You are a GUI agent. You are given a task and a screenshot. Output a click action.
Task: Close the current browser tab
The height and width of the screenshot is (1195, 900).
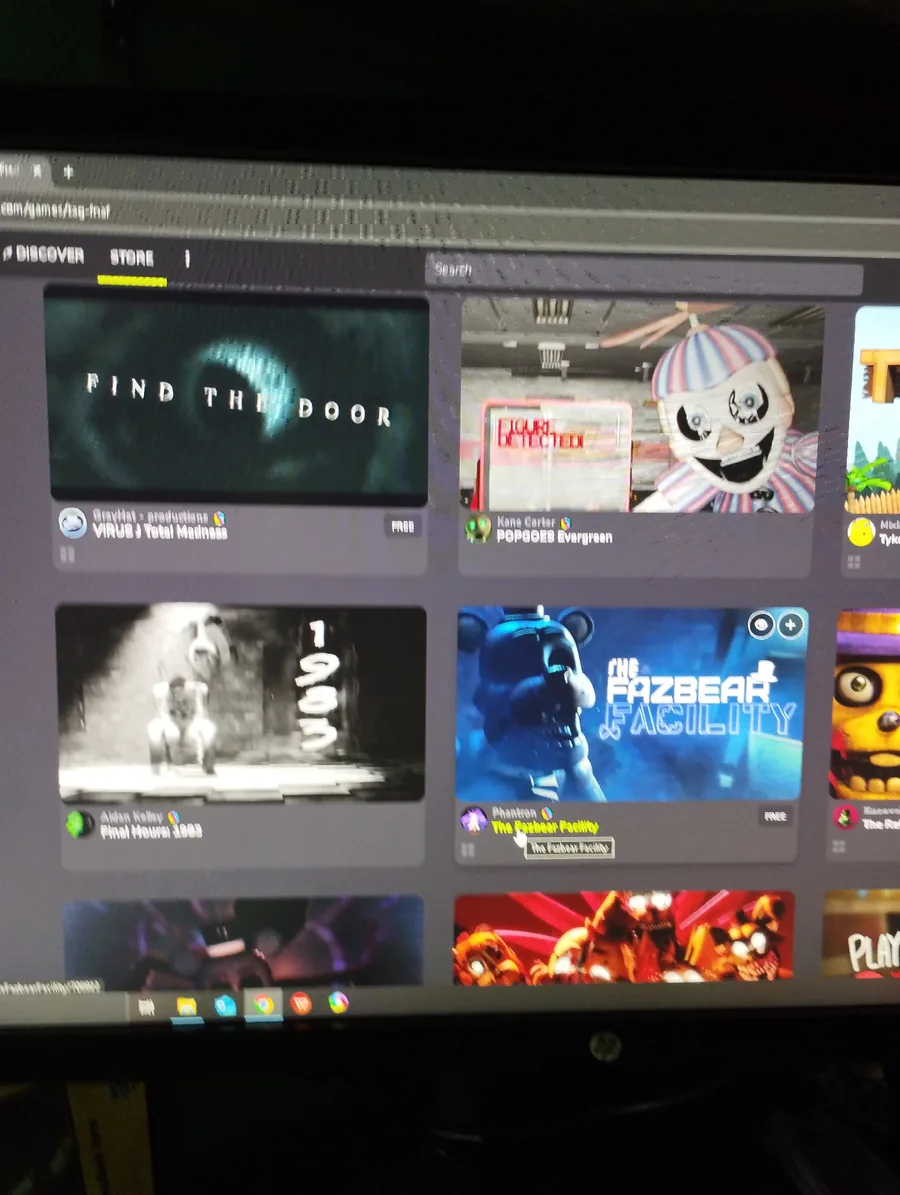click(36, 171)
